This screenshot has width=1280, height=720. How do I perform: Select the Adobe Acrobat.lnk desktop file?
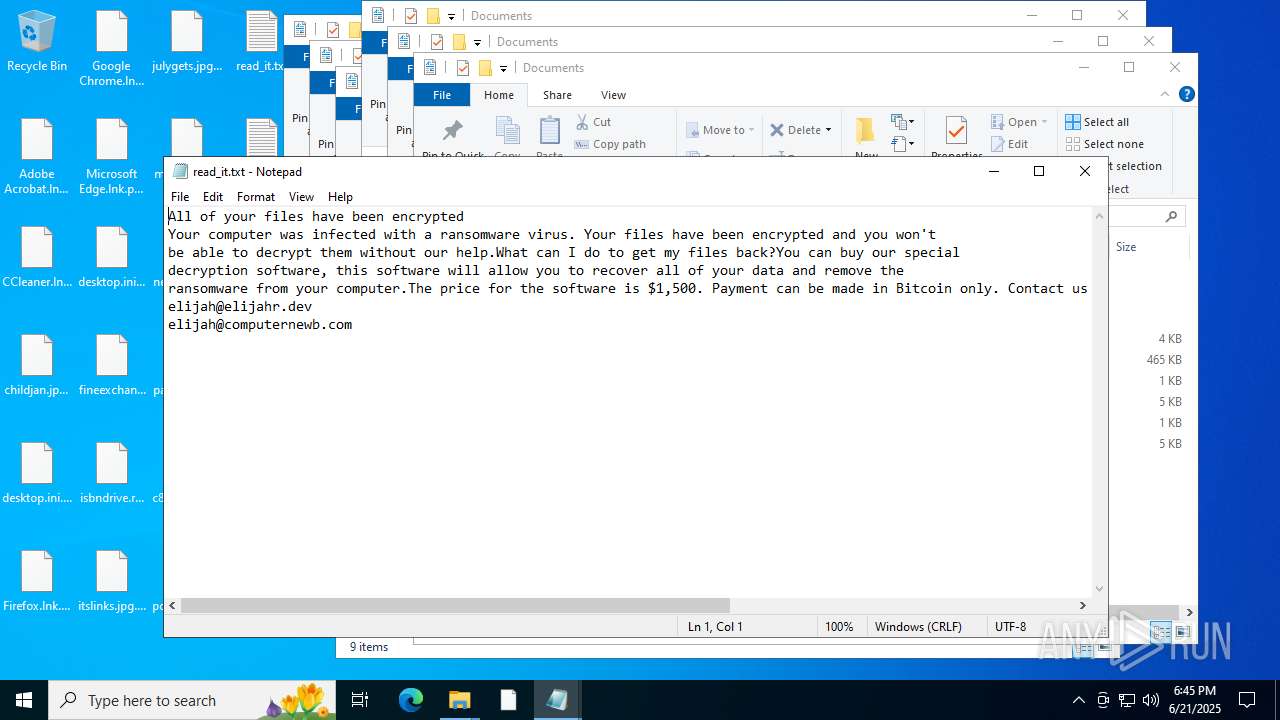37,157
